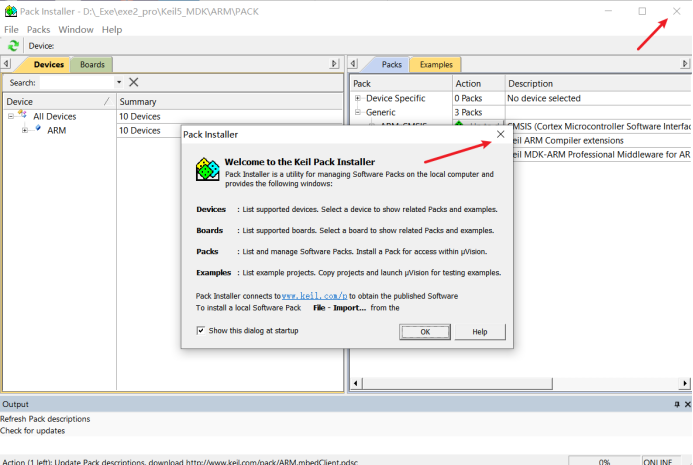Screen dimensions: 693x465
Task: Click the Pack Installer app icon in title bar
Action: coord(10,11)
